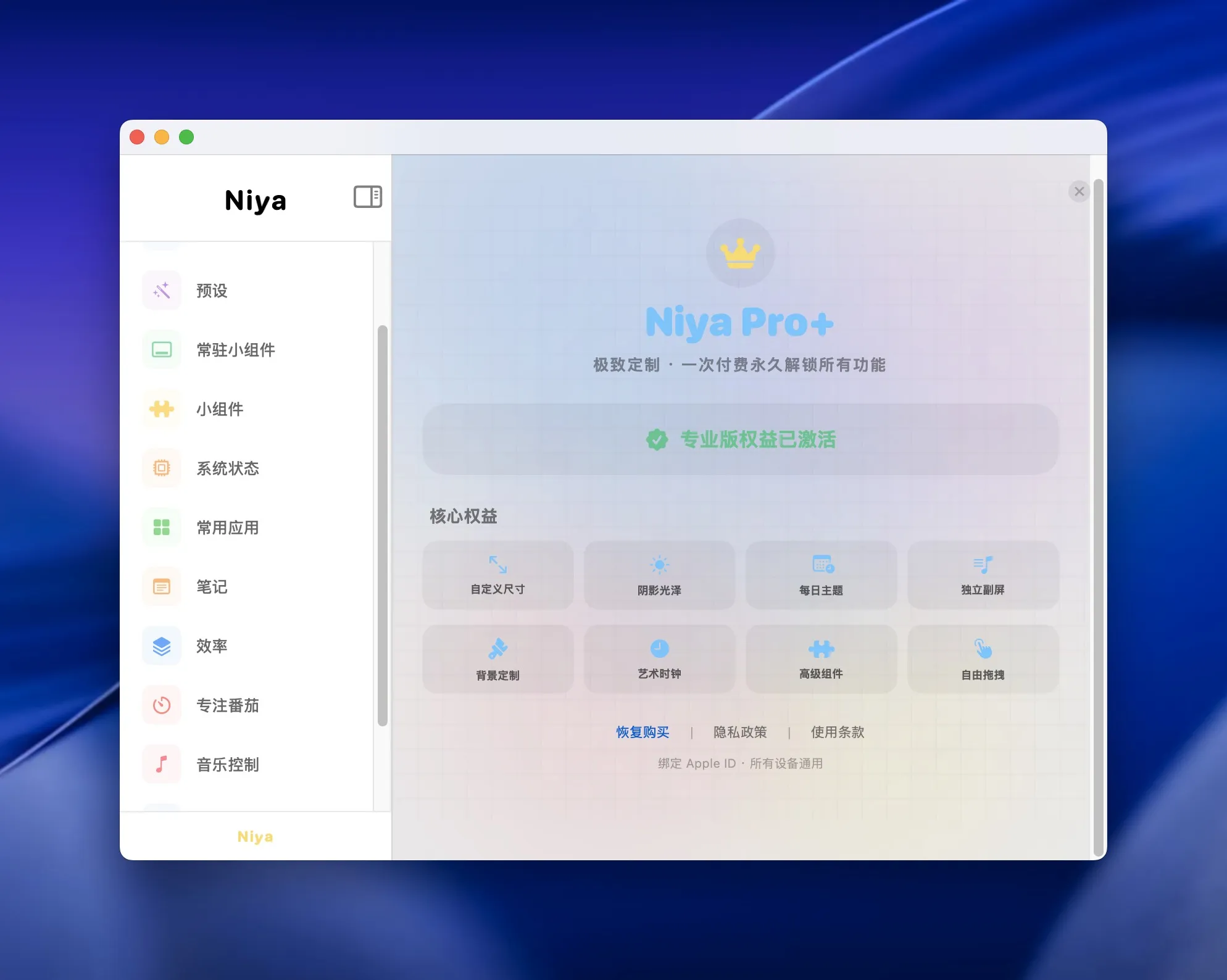Close the Niya Pro+ panel

[x=1079, y=191]
